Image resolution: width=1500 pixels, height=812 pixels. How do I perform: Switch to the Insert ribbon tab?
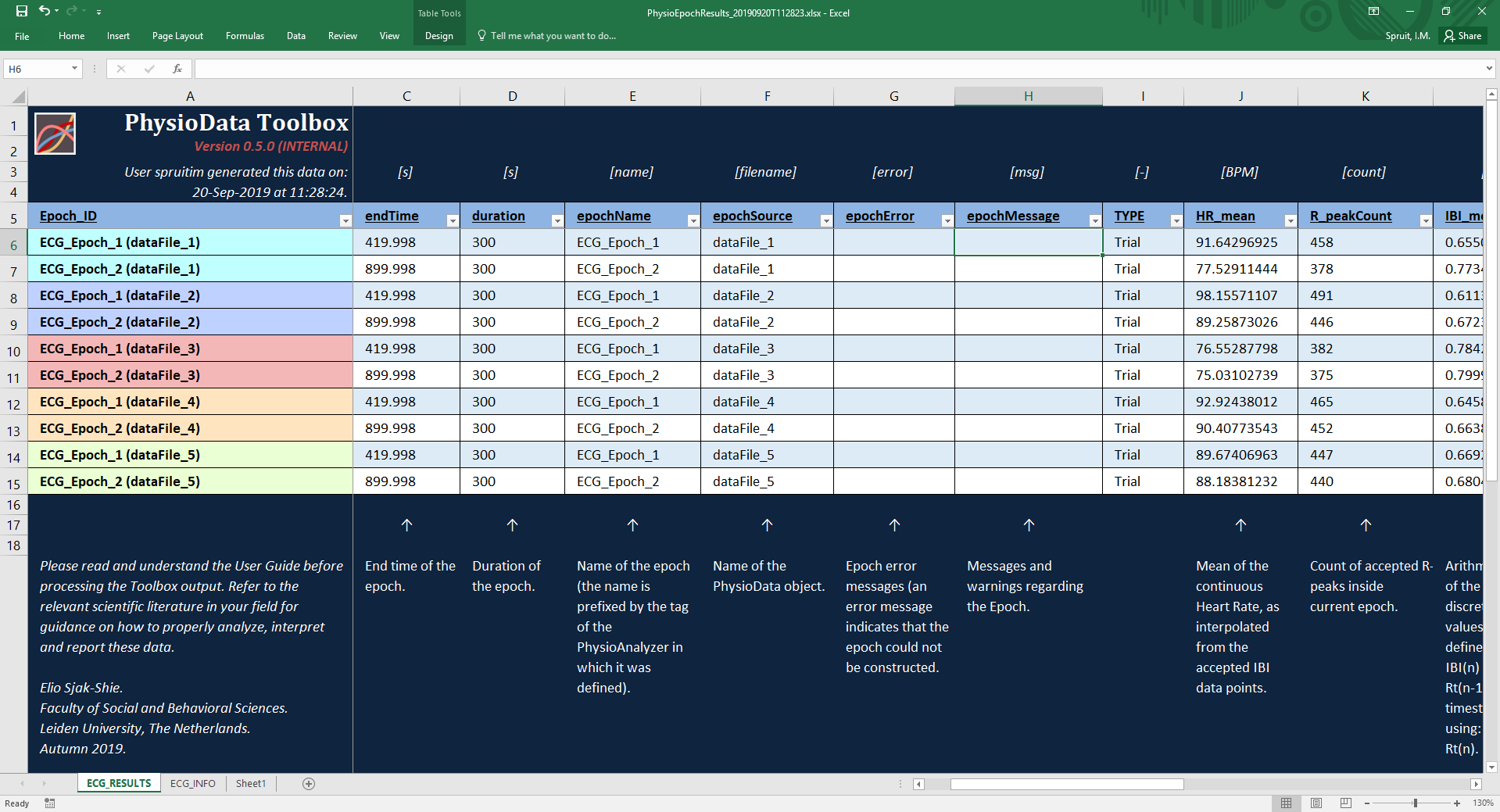pos(118,36)
